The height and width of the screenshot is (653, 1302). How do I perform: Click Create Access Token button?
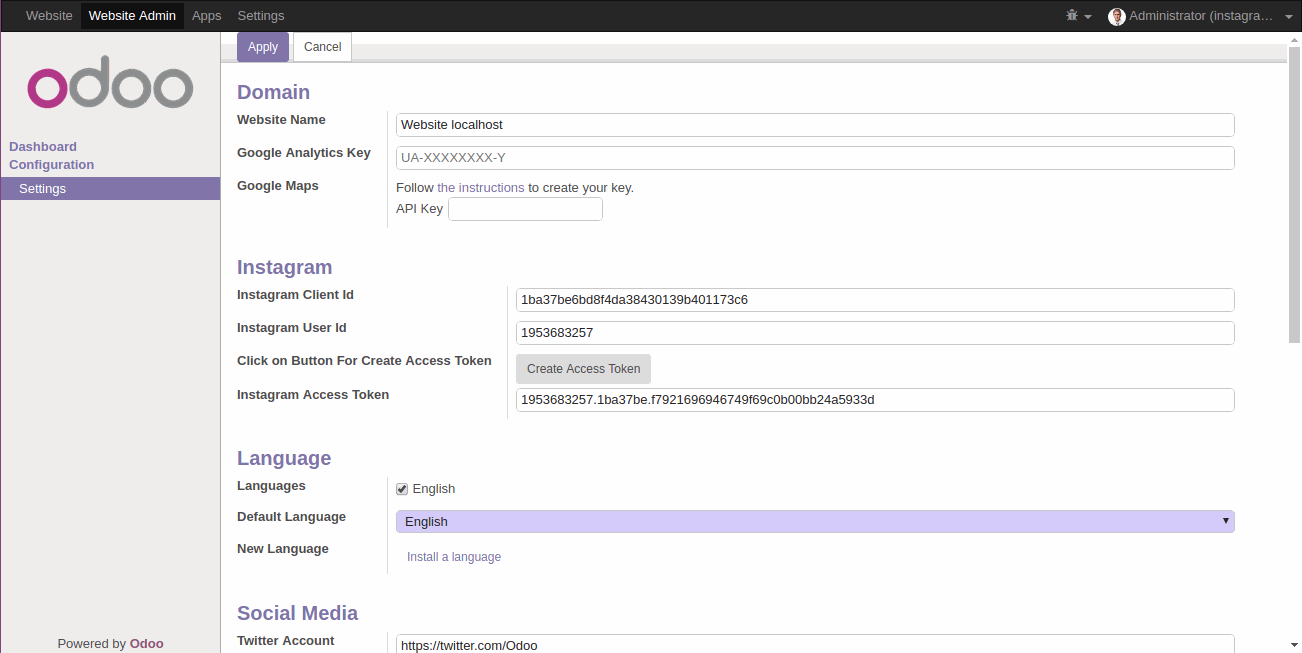point(584,369)
